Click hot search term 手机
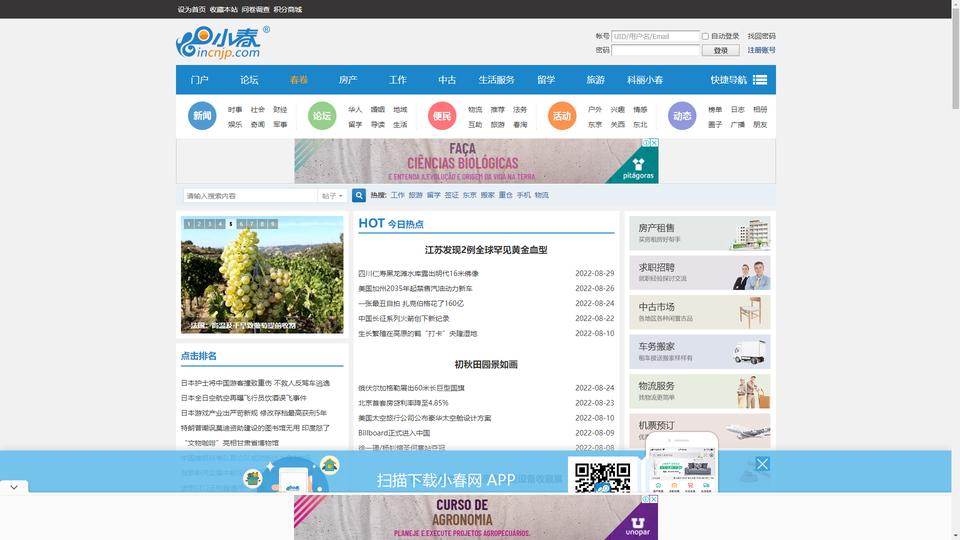Screen dimensions: 960x540 [x=523, y=195]
